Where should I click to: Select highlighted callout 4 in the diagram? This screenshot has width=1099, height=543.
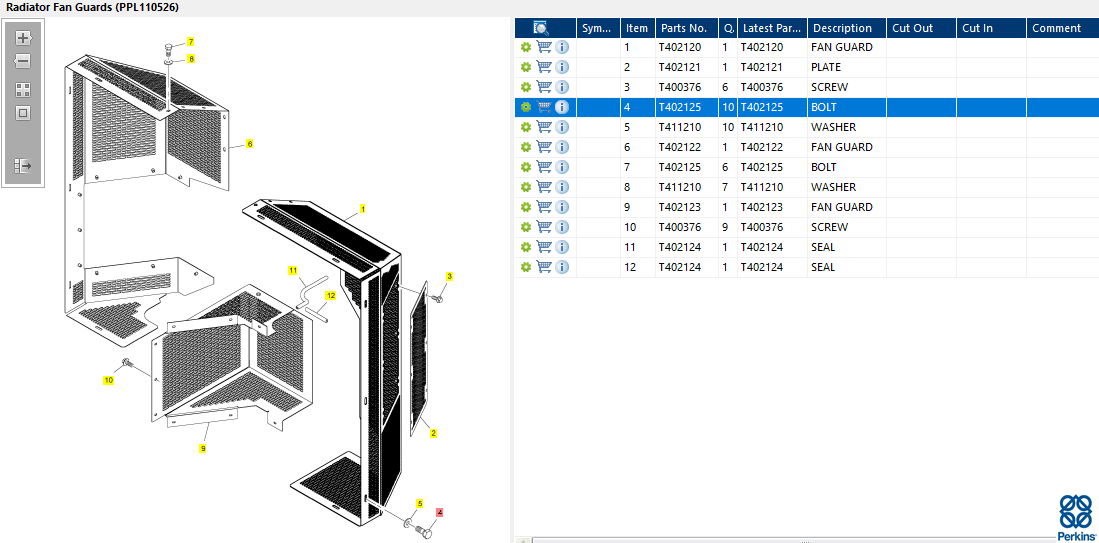coord(440,512)
